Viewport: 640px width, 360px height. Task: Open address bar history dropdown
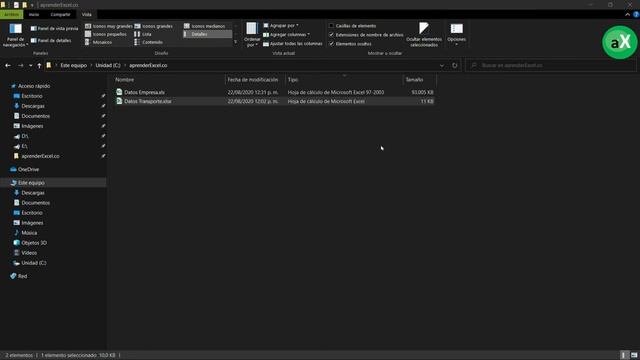pos(442,65)
